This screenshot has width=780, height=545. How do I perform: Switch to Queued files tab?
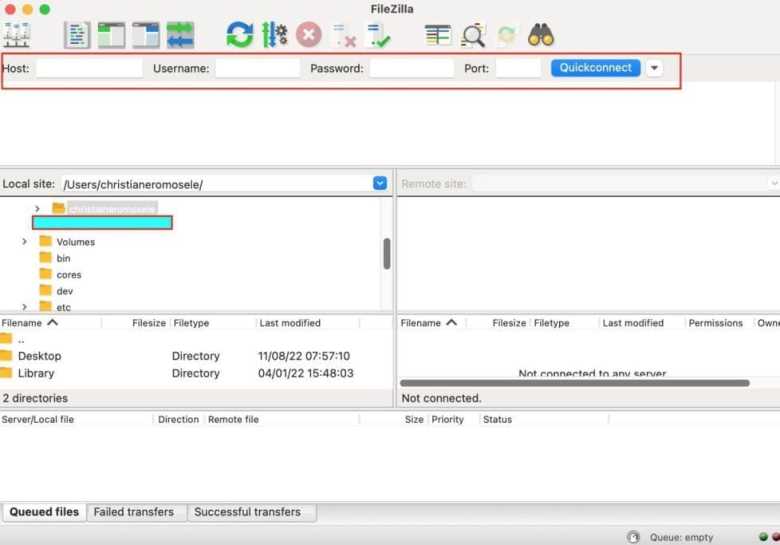(44, 512)
